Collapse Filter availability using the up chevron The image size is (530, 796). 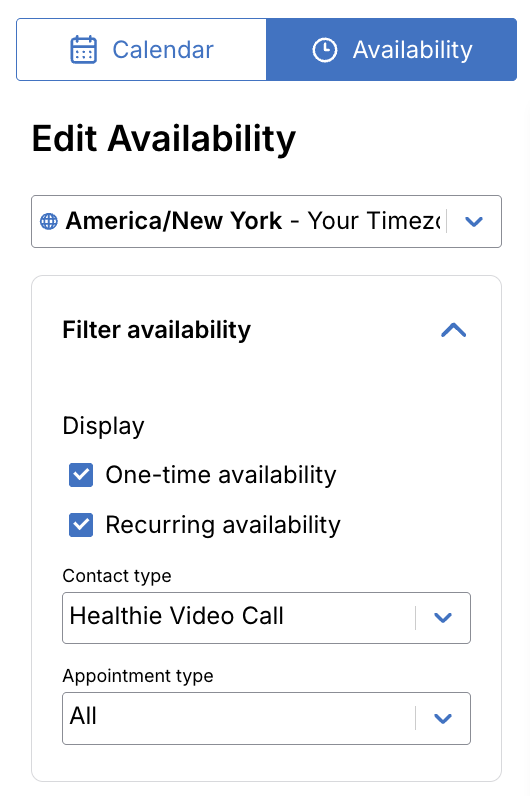coord(453,330)
